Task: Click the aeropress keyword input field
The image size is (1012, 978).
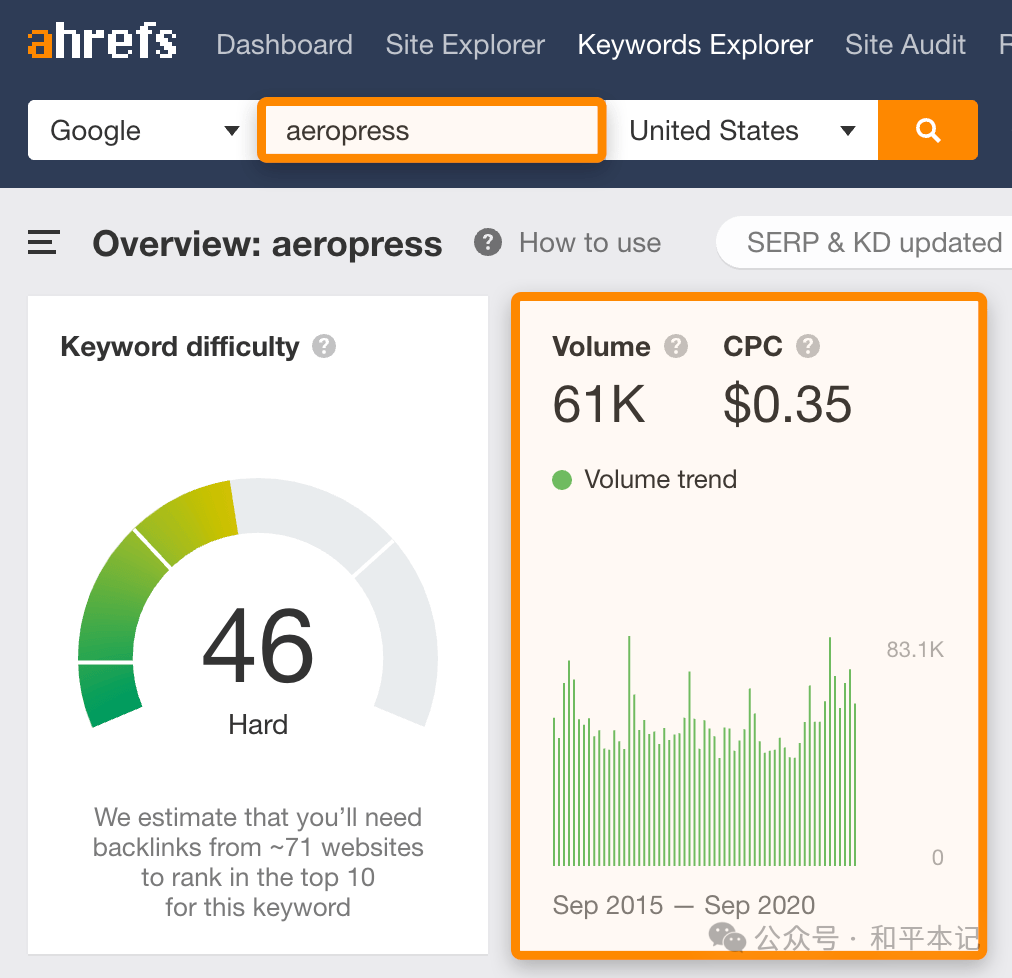Action: click(x=432, y=130)
